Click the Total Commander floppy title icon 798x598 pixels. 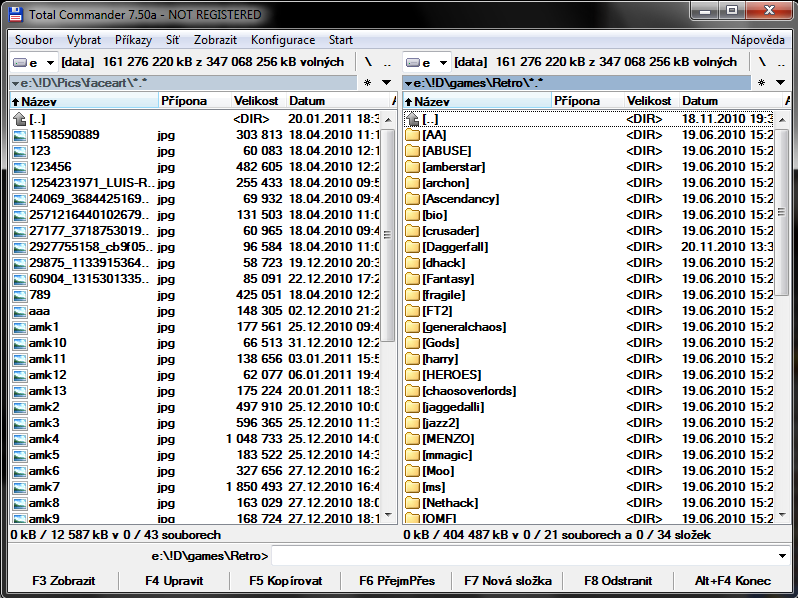pyautogui.click(x=16, y=14)
